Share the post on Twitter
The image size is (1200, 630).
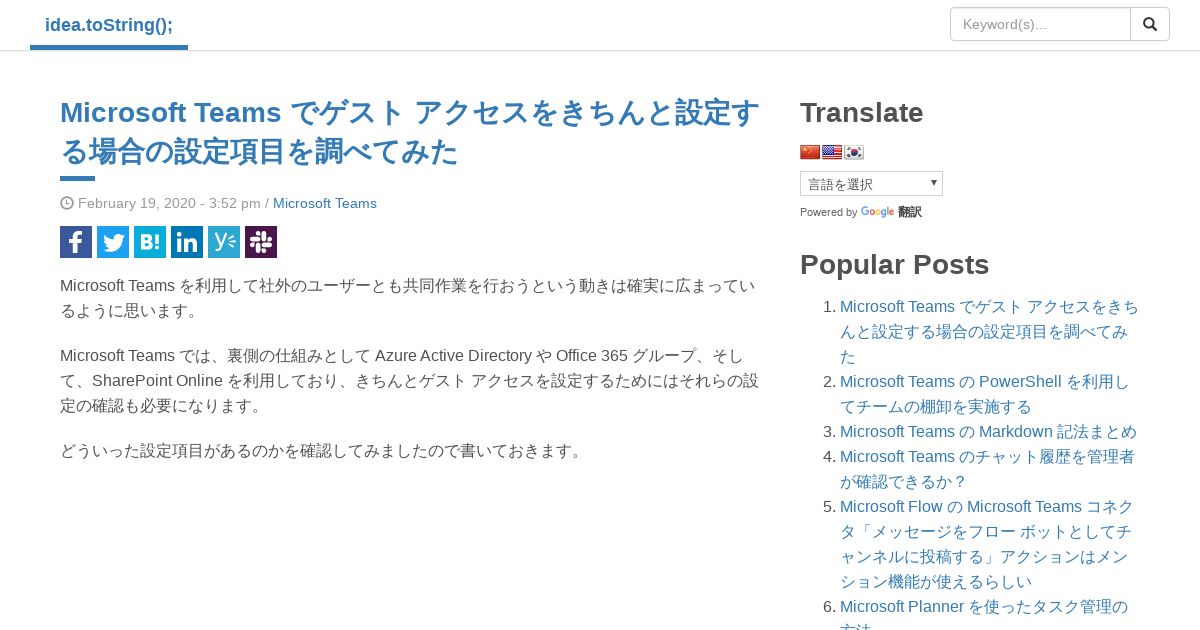[113, 242]
